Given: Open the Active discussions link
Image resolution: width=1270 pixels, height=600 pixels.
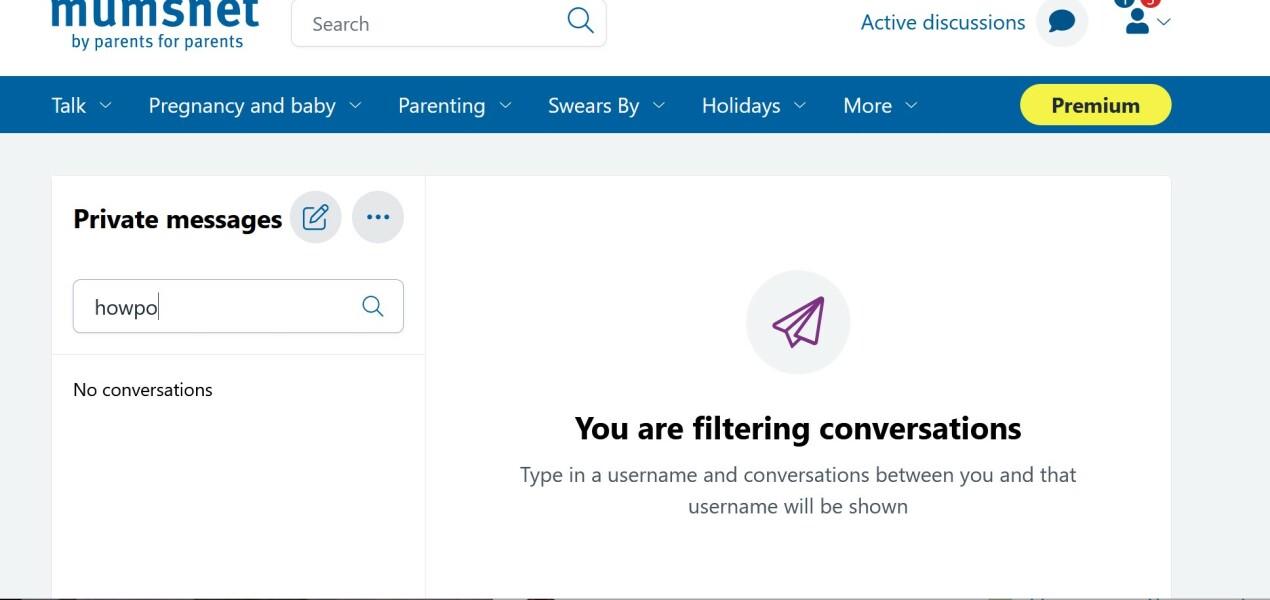Looking at the screenshot, I should [x=942, y=23].
